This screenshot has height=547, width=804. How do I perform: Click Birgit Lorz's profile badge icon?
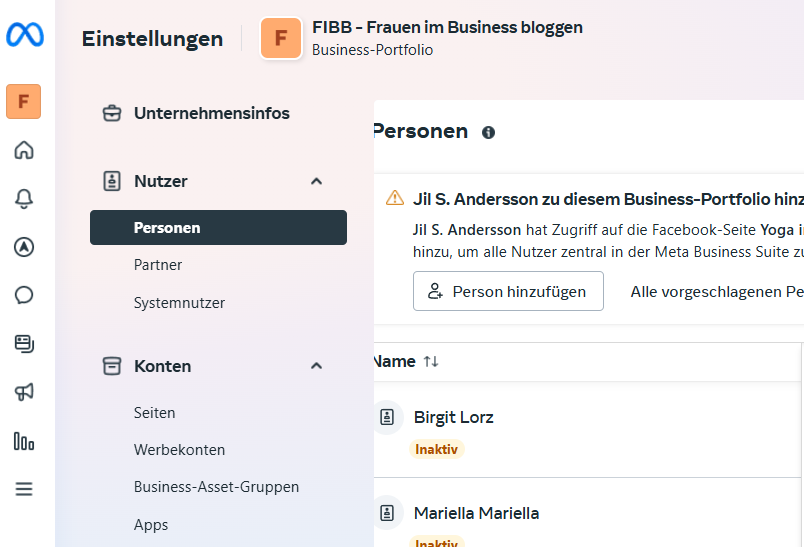[387, 417]
